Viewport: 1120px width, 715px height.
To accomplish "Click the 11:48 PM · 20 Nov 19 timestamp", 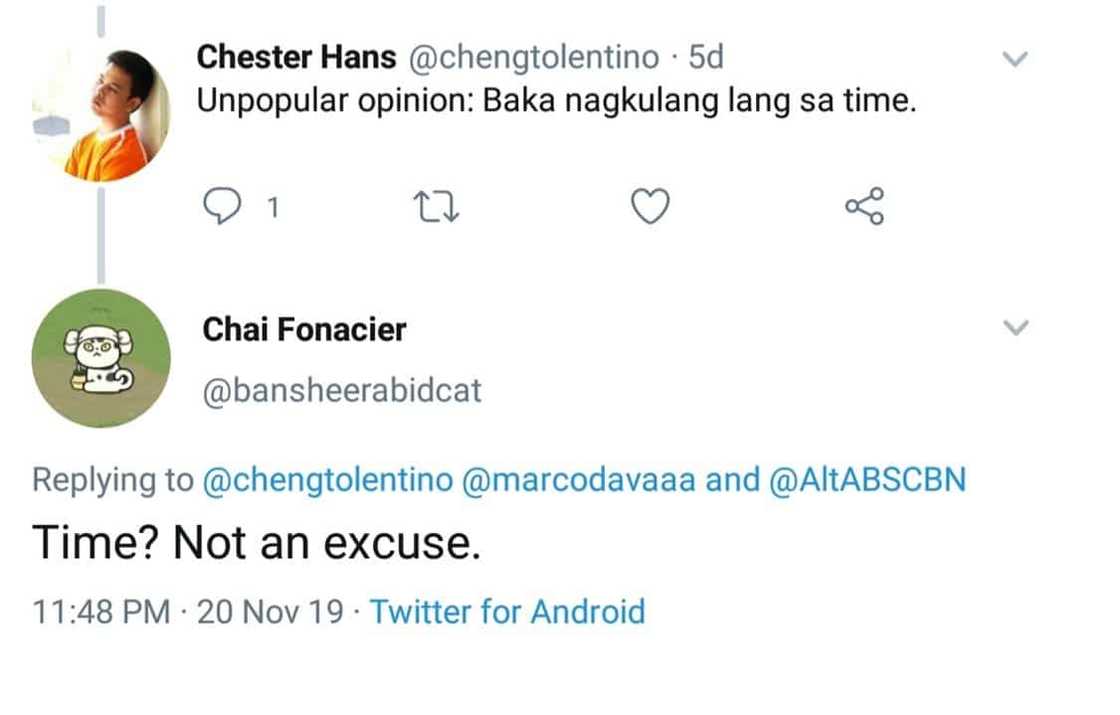I will click(188, 611).
